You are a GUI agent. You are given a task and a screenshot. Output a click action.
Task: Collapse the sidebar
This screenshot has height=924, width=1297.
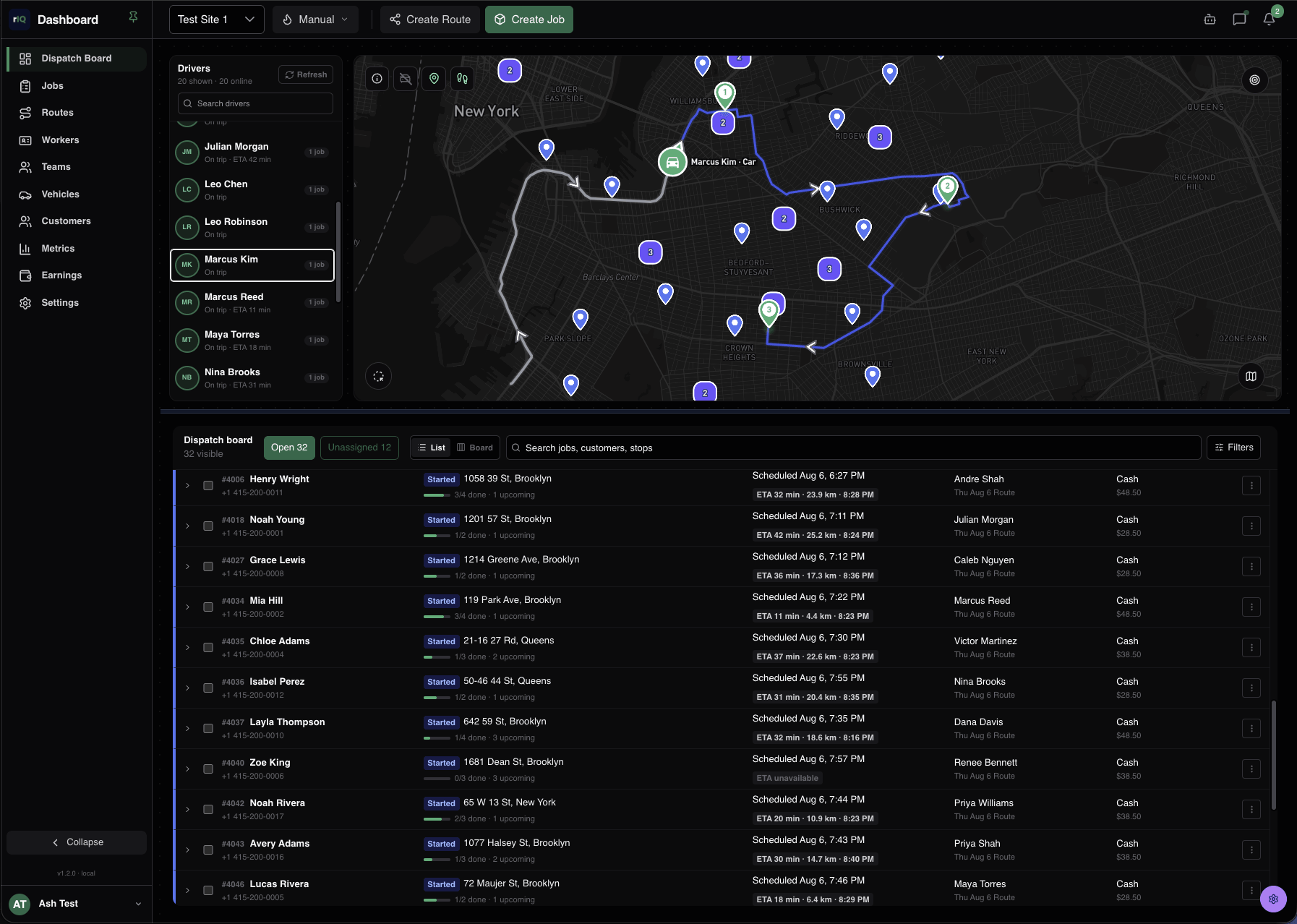(77, 842)
